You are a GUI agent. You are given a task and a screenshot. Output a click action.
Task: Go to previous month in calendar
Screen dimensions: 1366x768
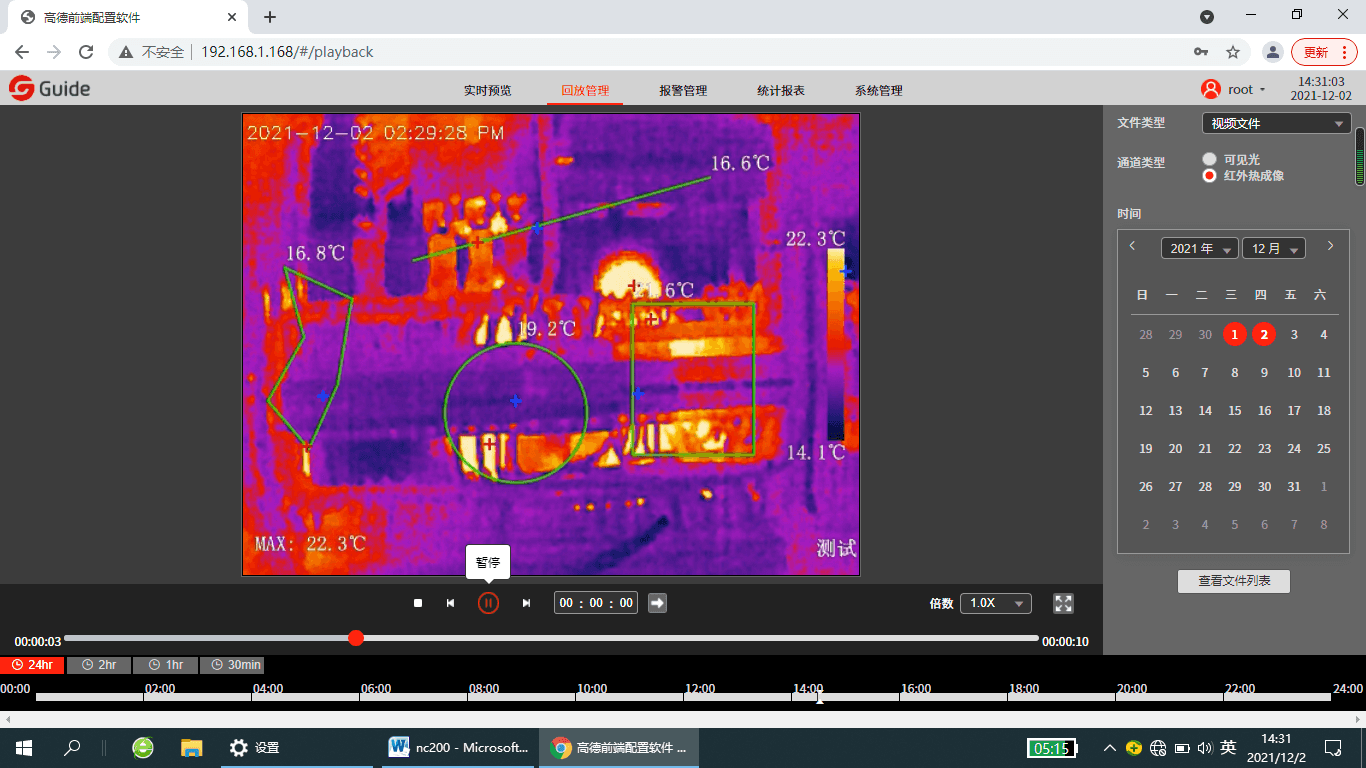point(1132,246)
